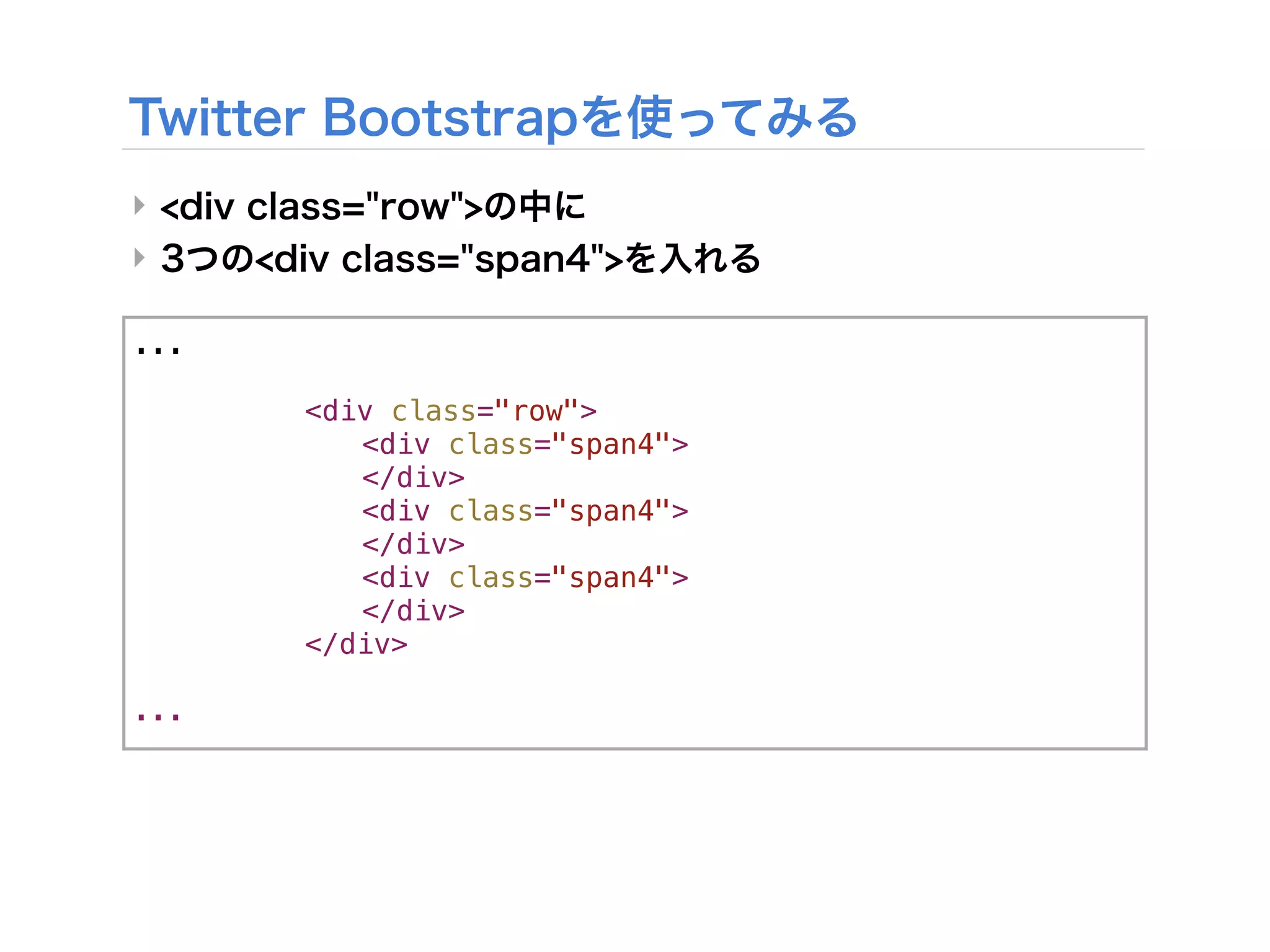Click the horizontal divider under the title

click(x=633, y=149)
